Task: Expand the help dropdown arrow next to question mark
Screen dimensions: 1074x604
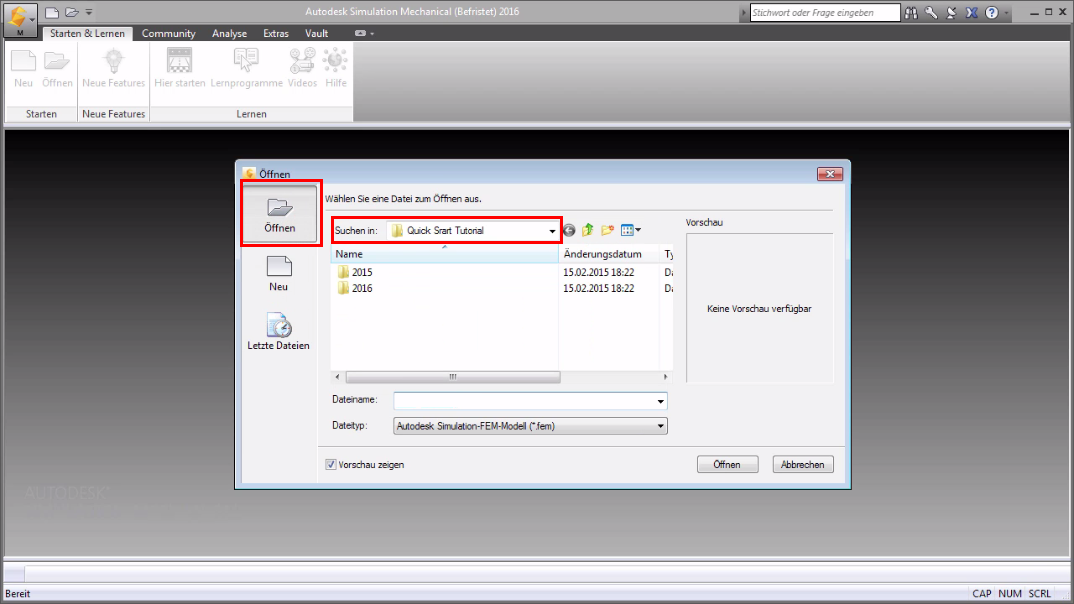Action: (x=1006, y=13)
